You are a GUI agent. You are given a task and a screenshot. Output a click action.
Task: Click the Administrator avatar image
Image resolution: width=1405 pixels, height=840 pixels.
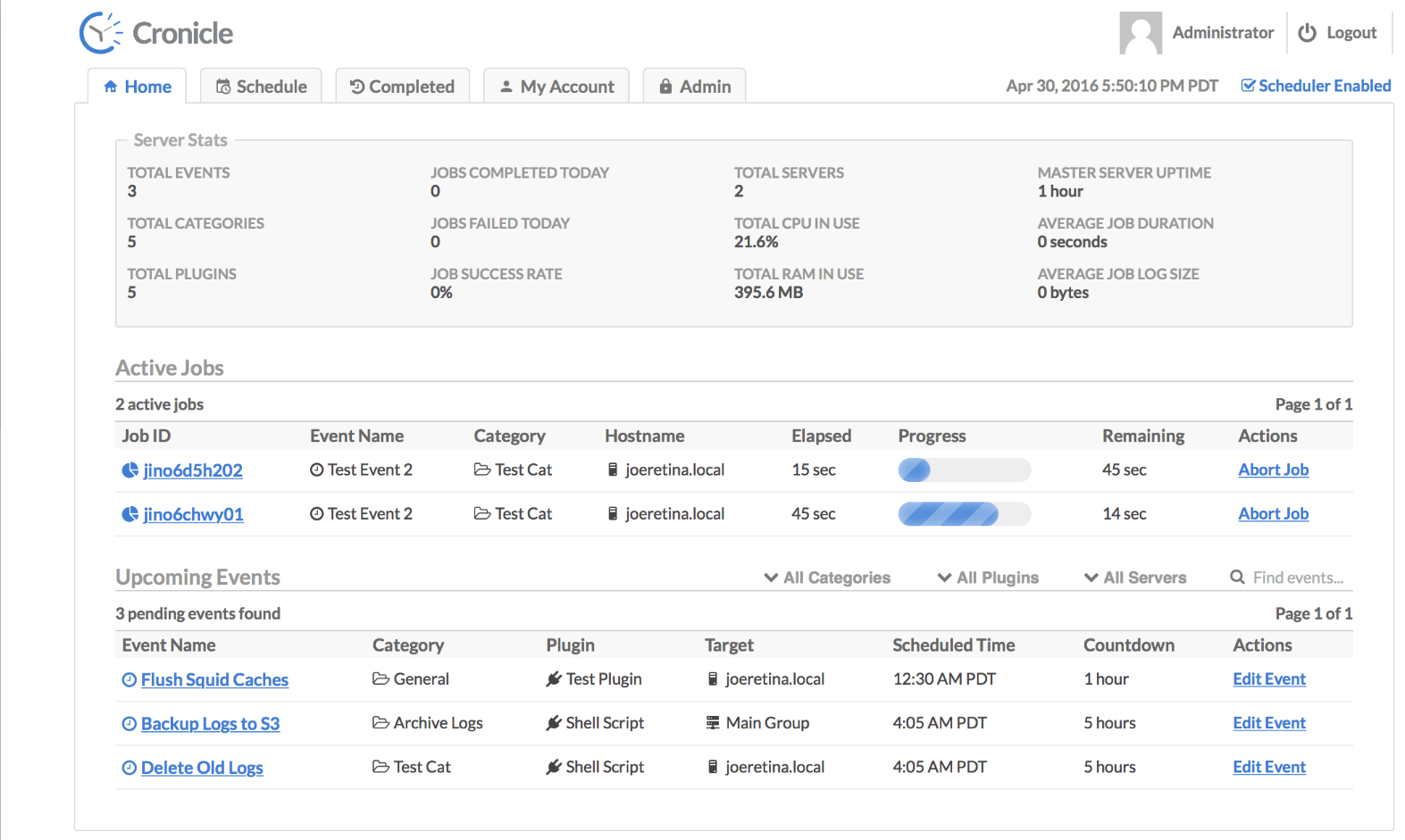tap(1140, 33)
